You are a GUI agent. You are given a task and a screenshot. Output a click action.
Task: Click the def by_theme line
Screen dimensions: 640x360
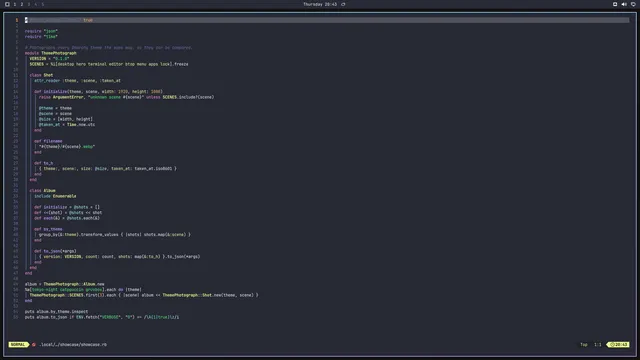tap(48, 229)
